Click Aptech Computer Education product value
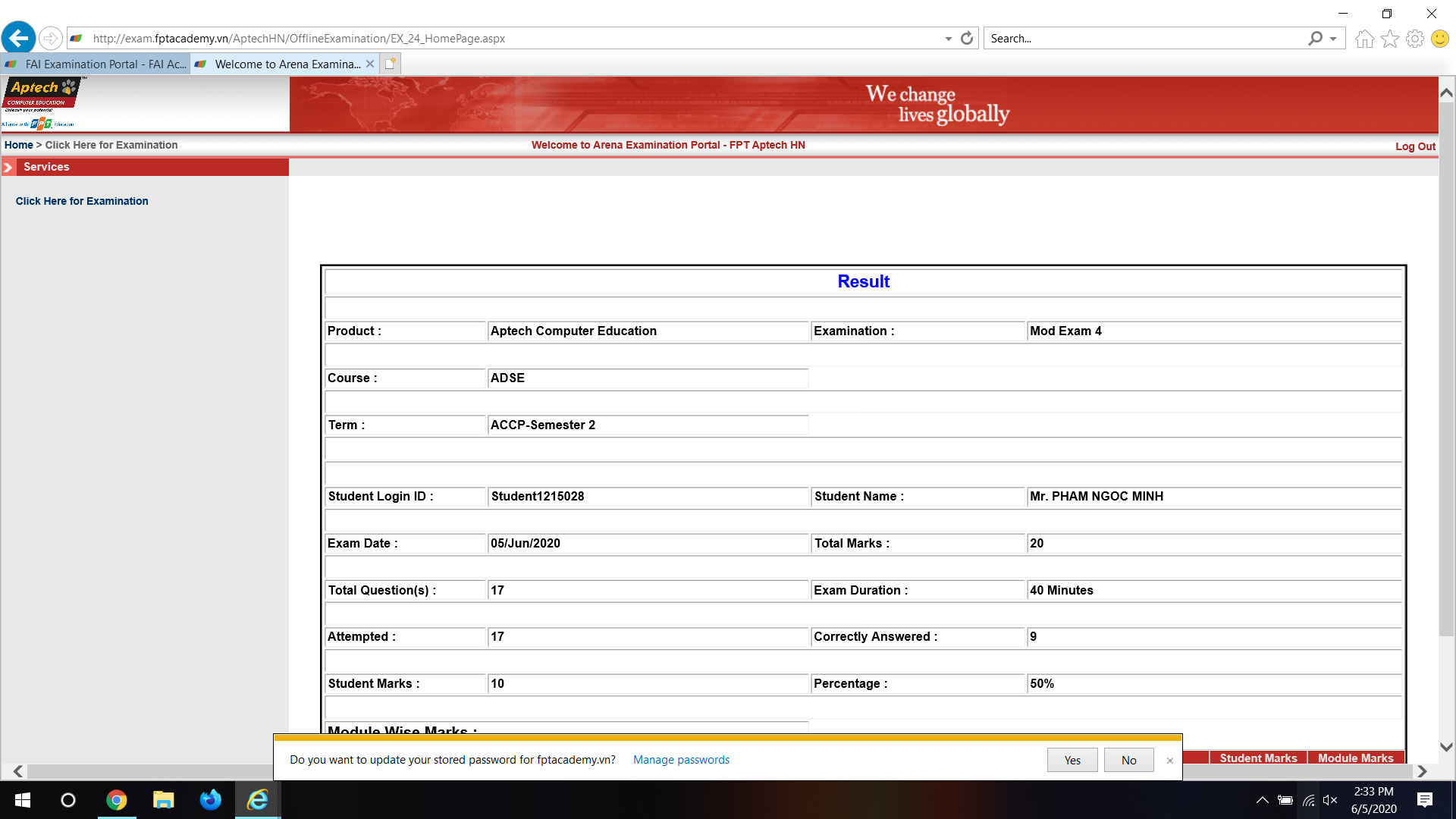This screenshot has height=819, width=1456. pos(573,331)
